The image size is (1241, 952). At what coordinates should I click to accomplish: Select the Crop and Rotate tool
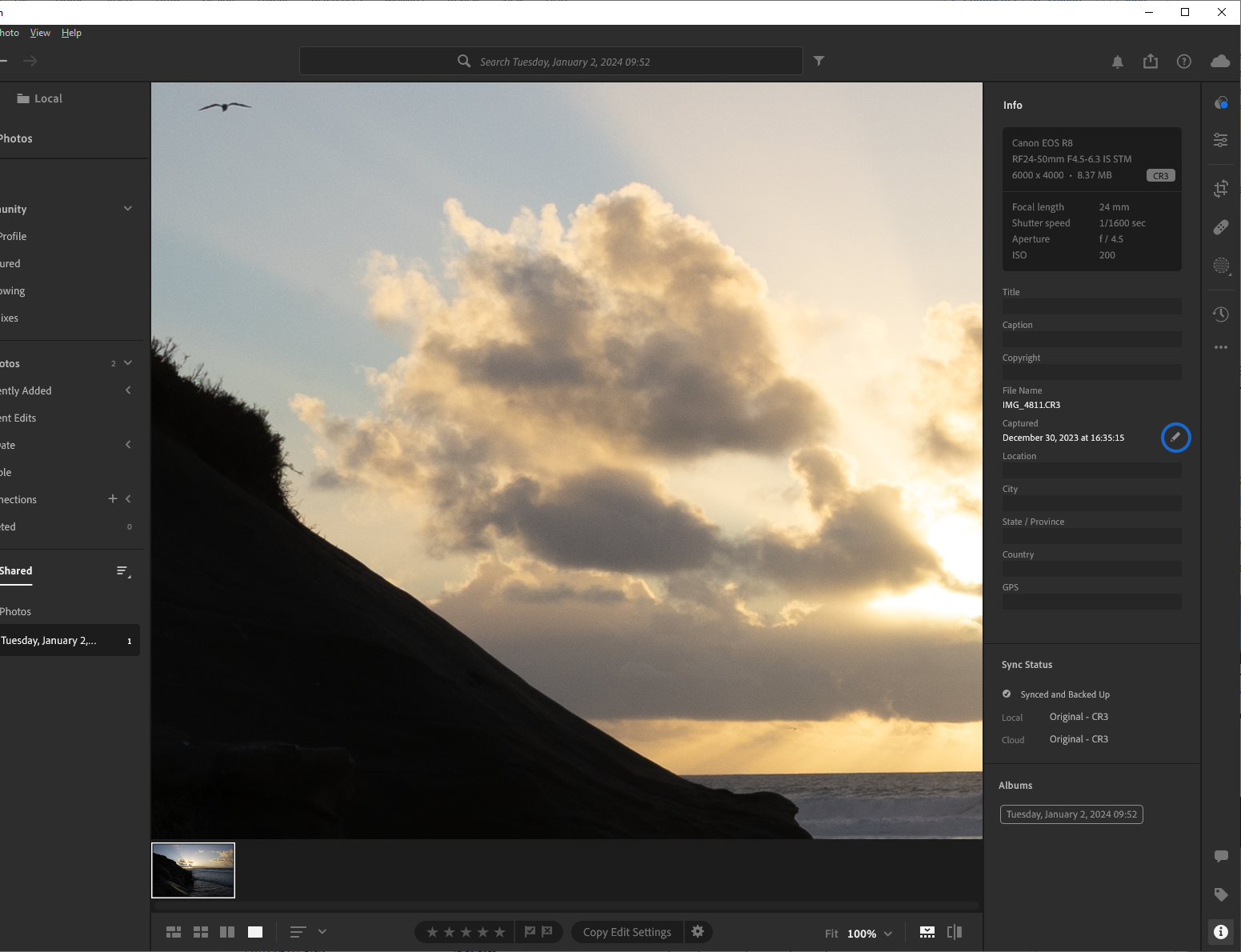point(1221,189)
